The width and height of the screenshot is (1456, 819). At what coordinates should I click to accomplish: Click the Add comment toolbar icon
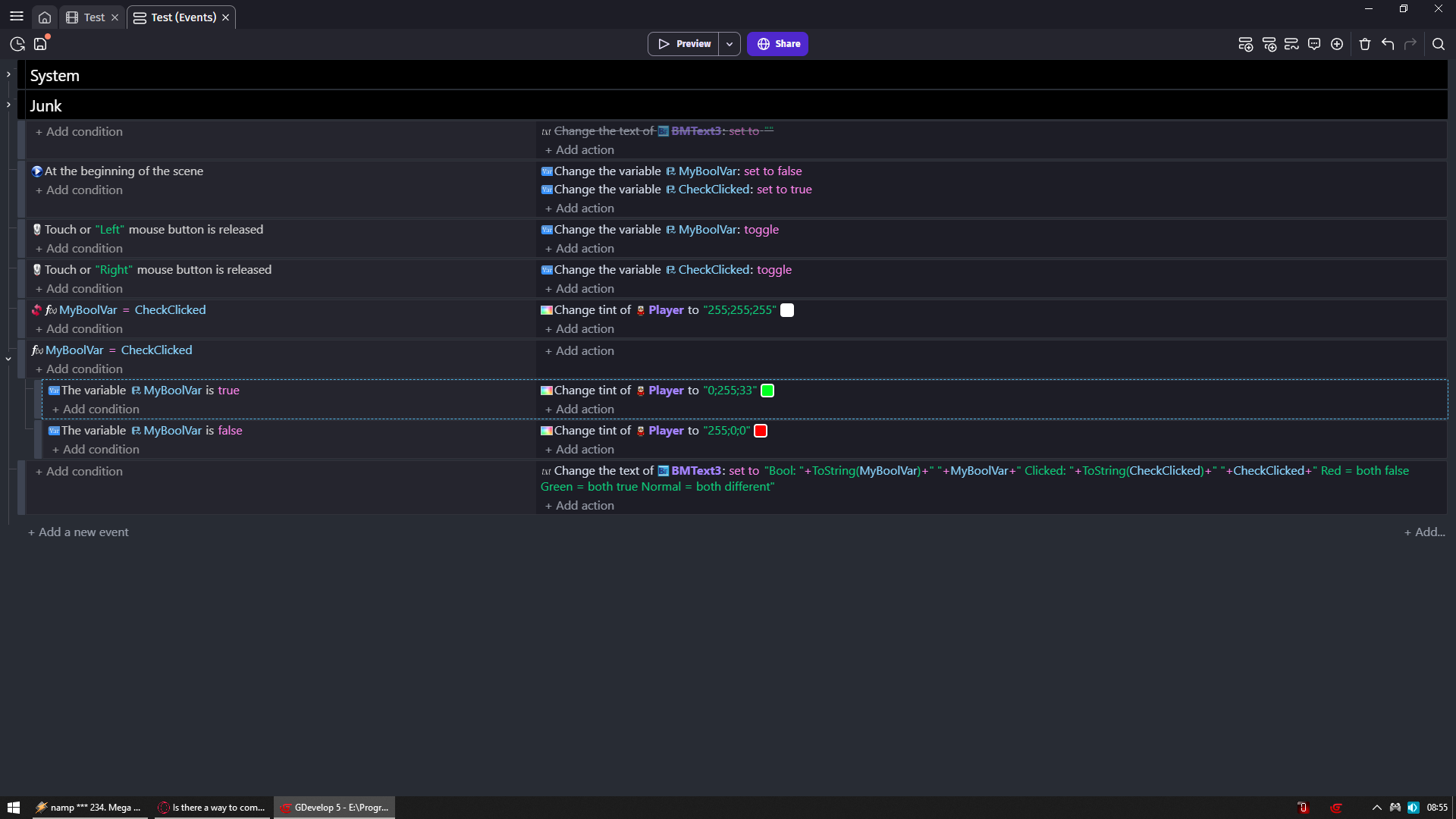(1314, 44)
